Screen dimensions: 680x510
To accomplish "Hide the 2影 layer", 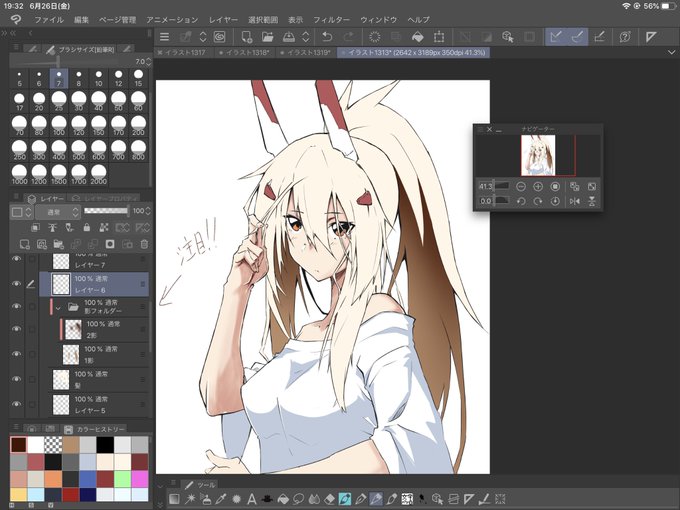I will (x=16, y=329).
